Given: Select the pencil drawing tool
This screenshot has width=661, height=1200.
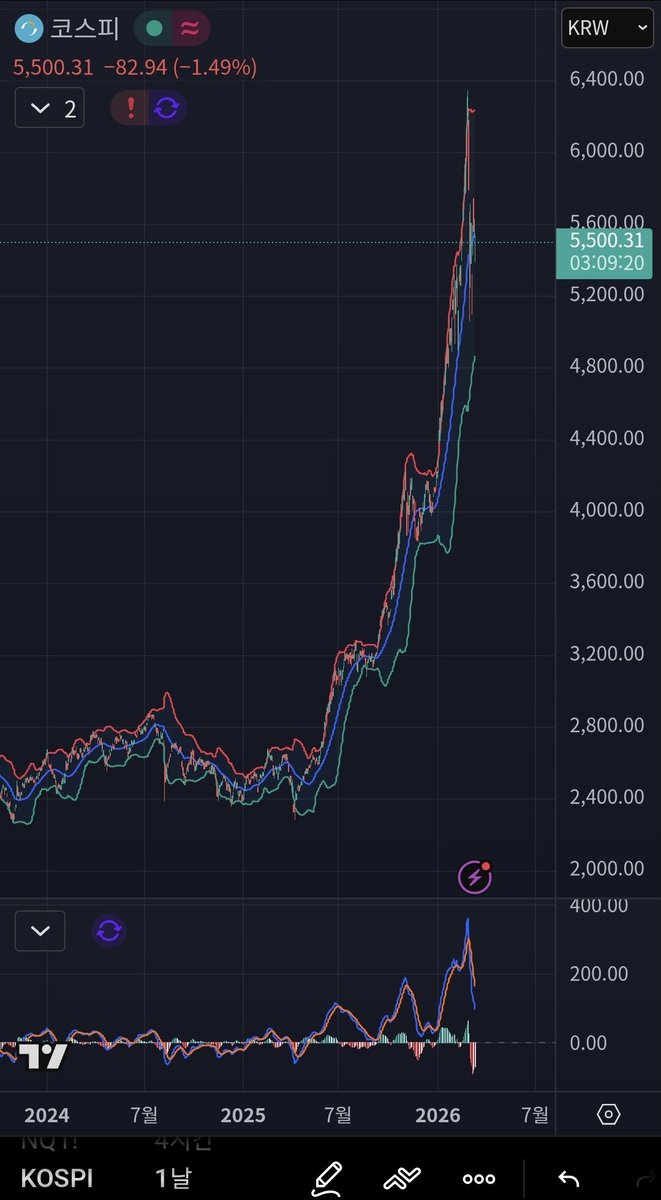Looking at the screenshot, I should pyautogui.click(x=328, y=1178).
